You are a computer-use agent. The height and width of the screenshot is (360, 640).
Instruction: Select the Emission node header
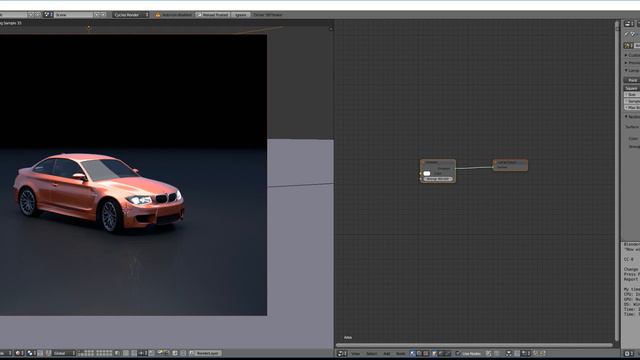(x=438, y=162)
